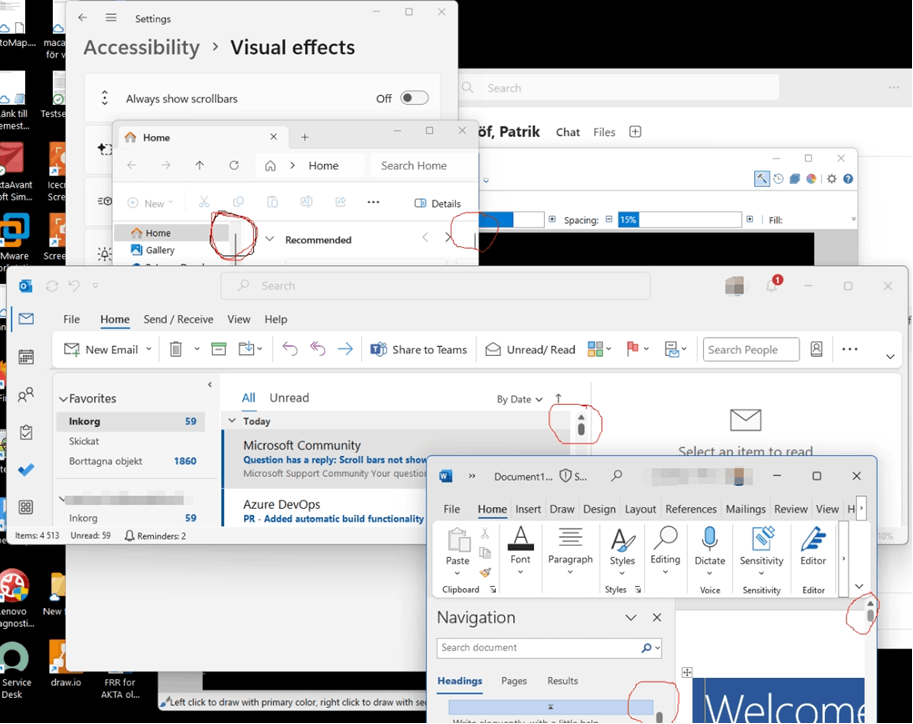The height and width of the screenshot is (724, 913).
Task: Switch to Outlook's Send / Receive tab
Action: [x=178, y=319]
